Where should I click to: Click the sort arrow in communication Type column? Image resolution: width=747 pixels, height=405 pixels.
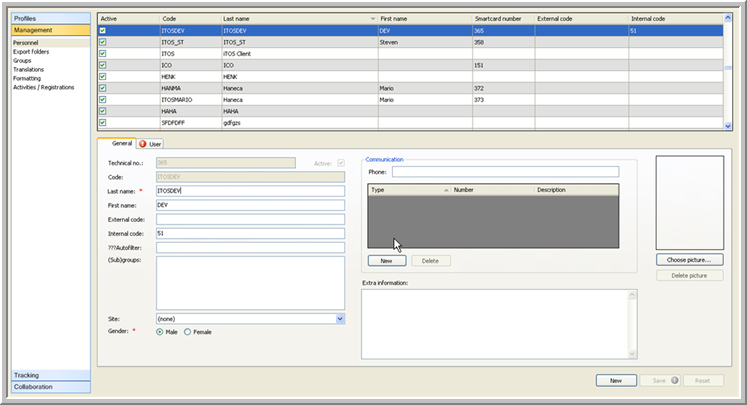tap(446, 189)
